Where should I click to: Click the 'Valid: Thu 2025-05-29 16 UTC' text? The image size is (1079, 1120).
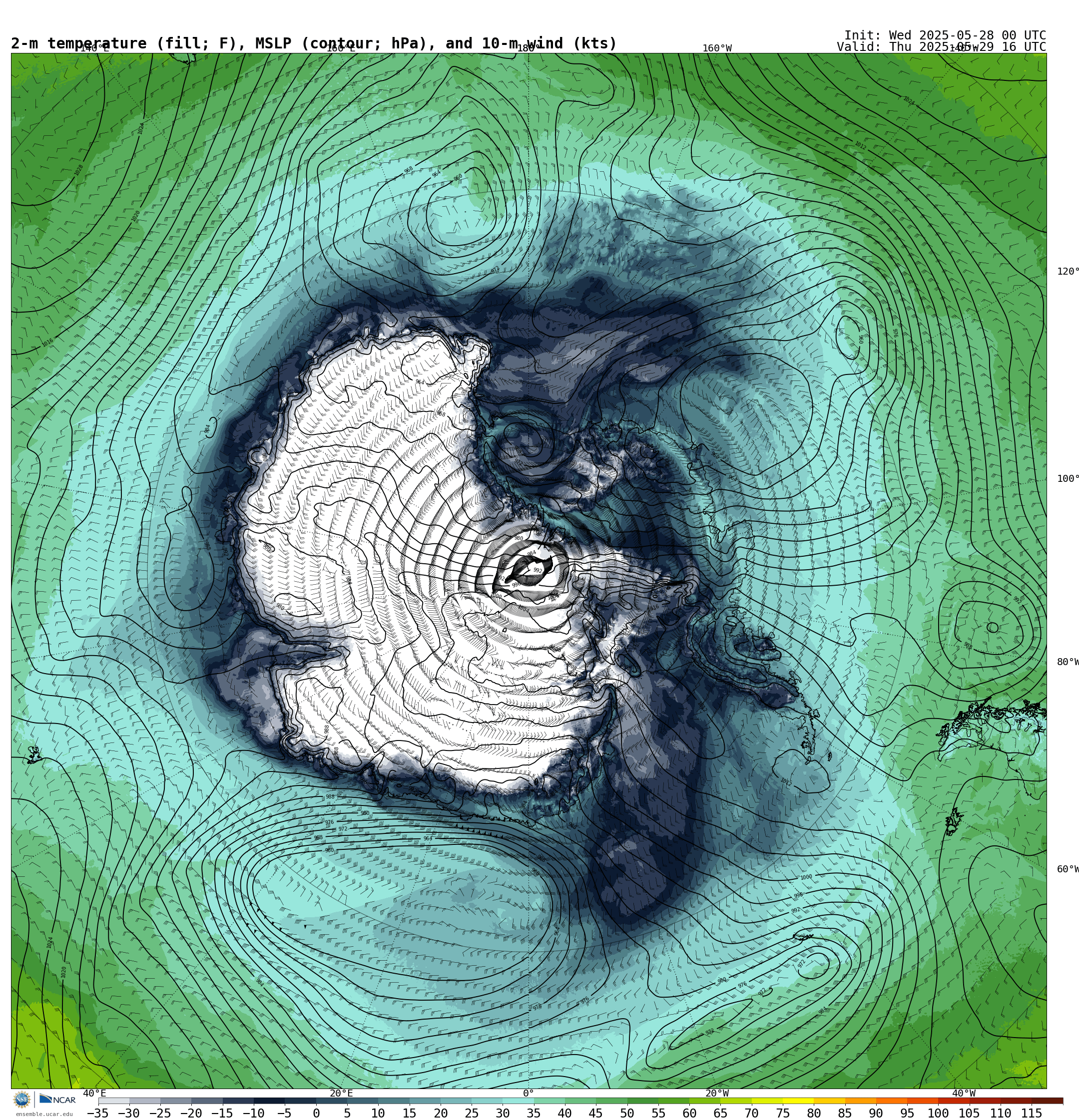point(941,47)
